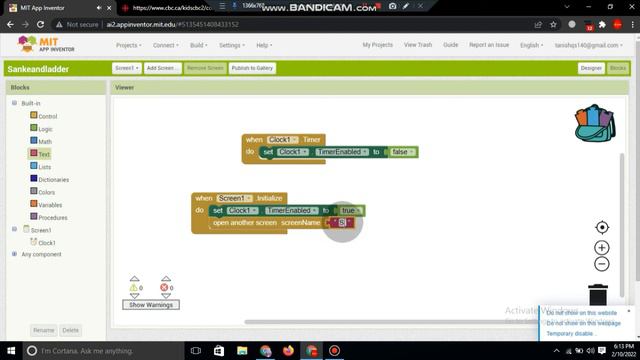Zoom out the blocks workspace

[x=602, y=264]
